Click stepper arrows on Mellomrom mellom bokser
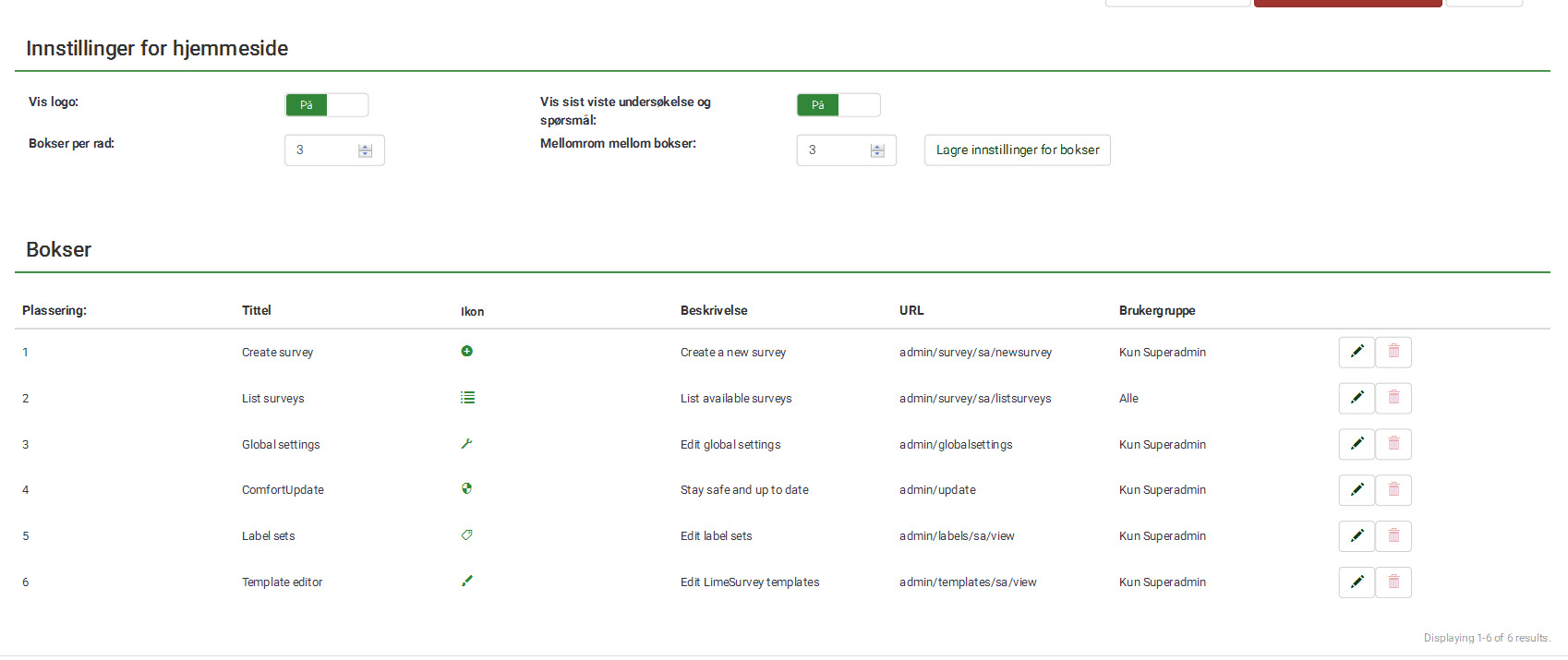The image size is (1568, 660). pyautogui.click(x=877, y=150)
